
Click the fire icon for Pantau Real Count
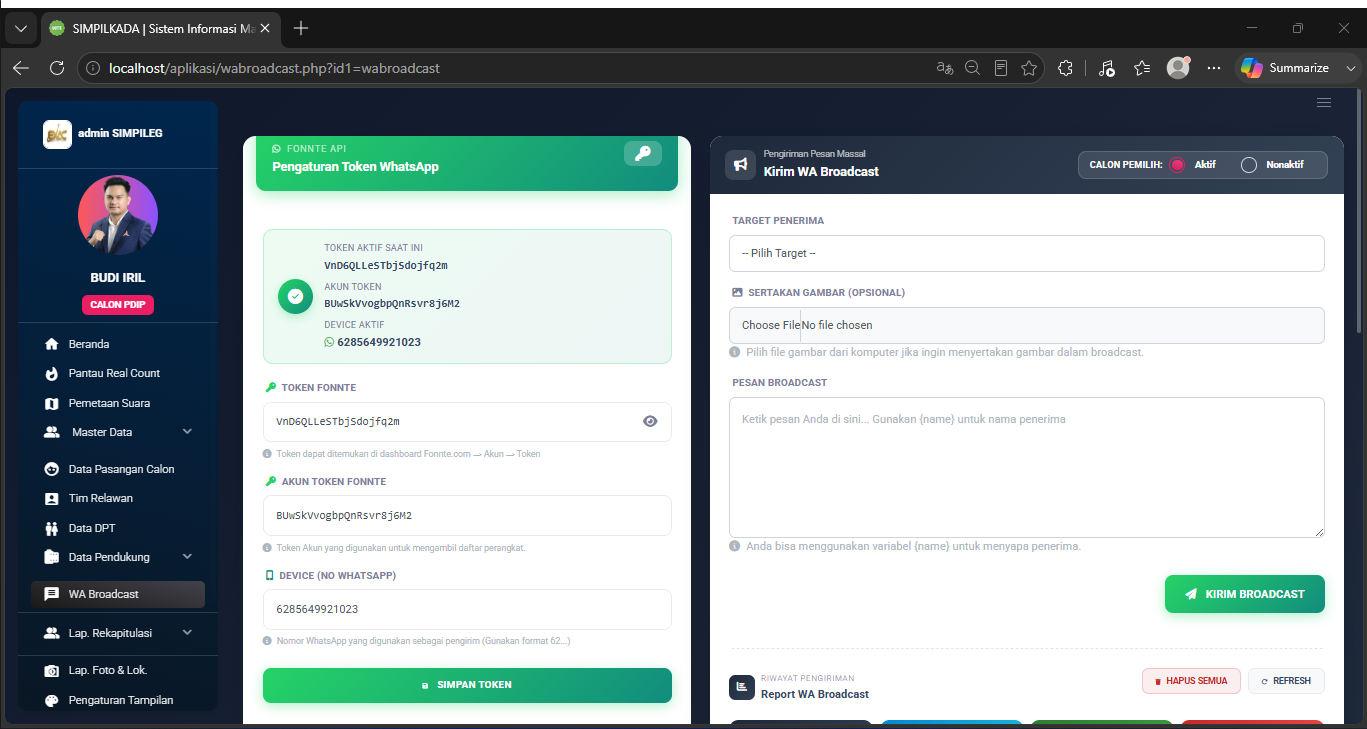52,373
